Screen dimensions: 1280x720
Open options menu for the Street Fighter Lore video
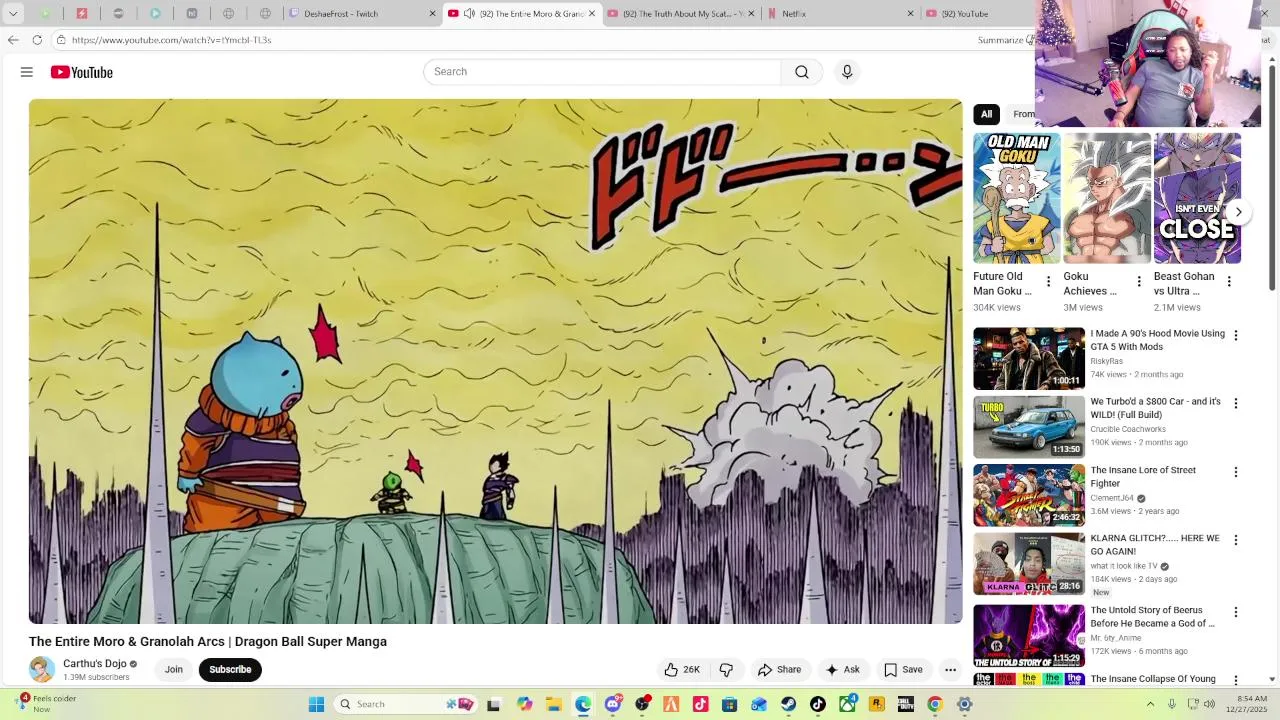(x=1236, y=472)
